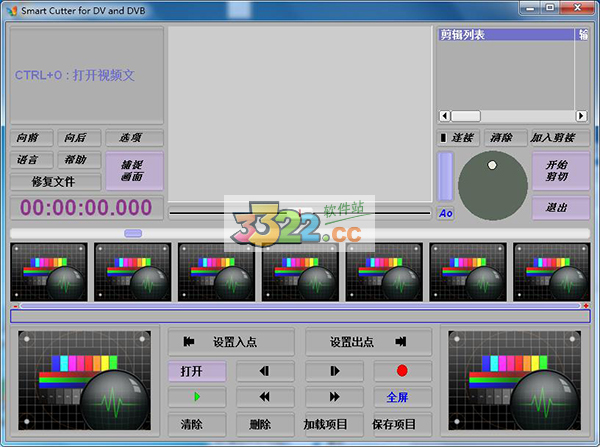Click the second frame thumbnail in strip
The width and height of the screenshot is (600, 447).
click(132, 272)
